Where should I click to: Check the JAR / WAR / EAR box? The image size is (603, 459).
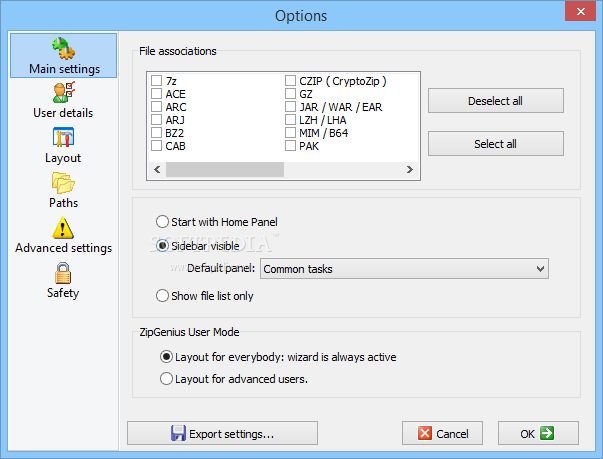pyautogui.click(x=290, y=106)
